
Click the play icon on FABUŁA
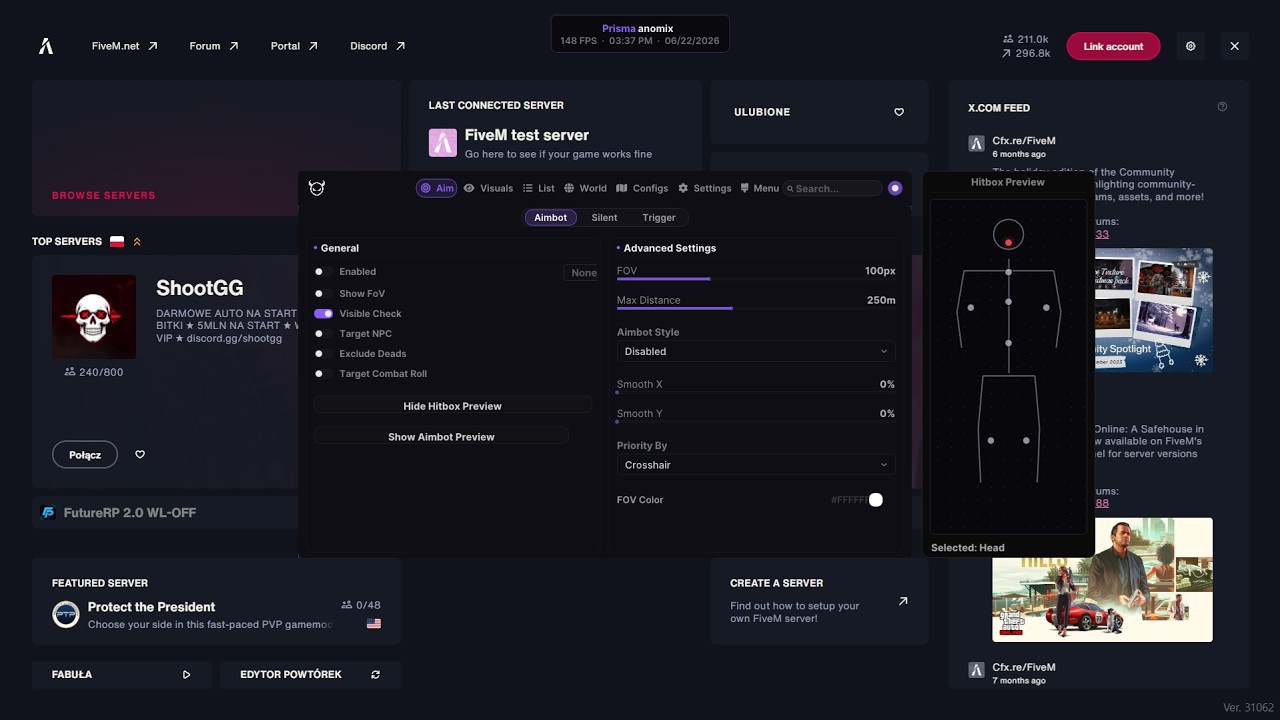[186, 675]
